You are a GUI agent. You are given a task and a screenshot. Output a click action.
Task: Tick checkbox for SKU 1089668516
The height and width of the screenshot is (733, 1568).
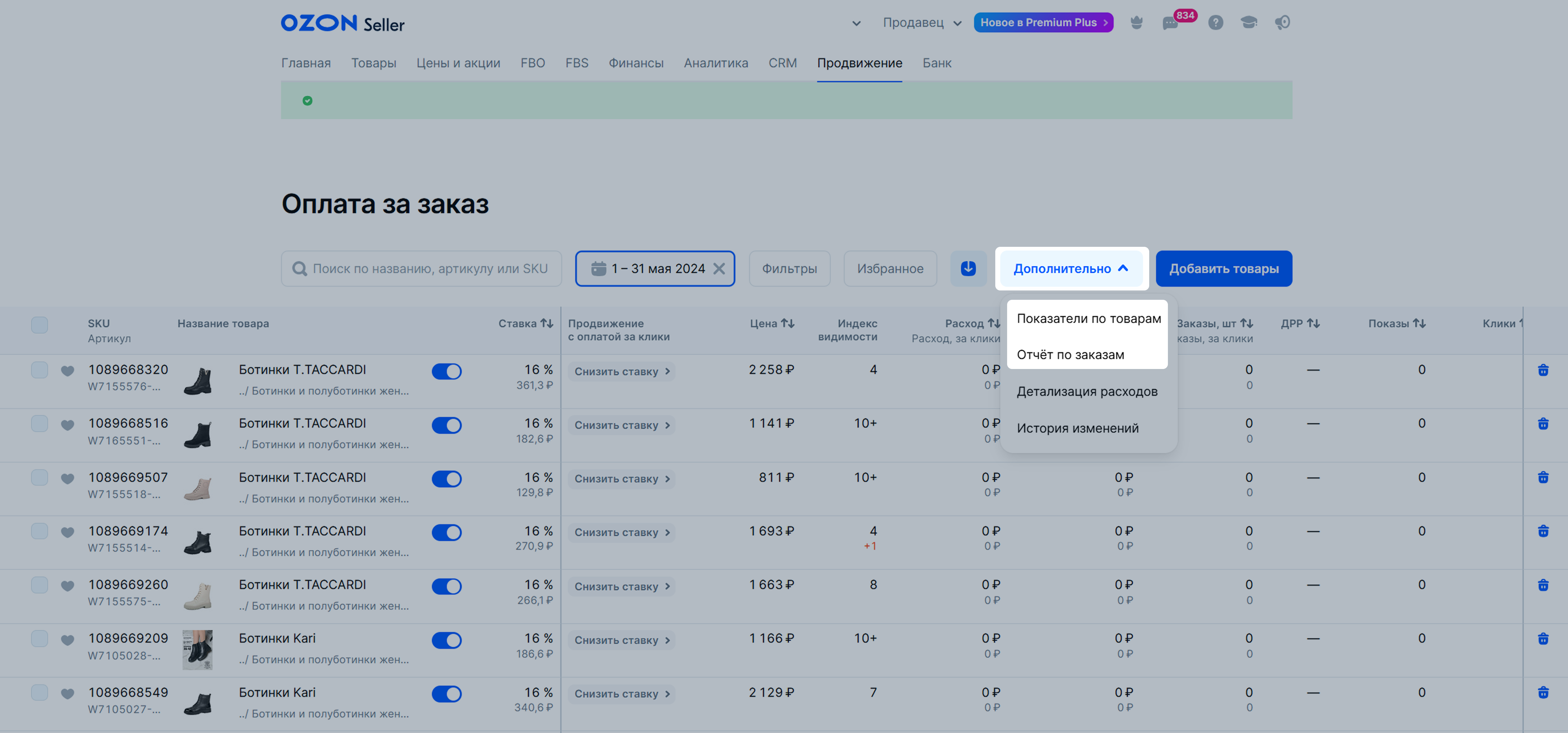[40, 424]
